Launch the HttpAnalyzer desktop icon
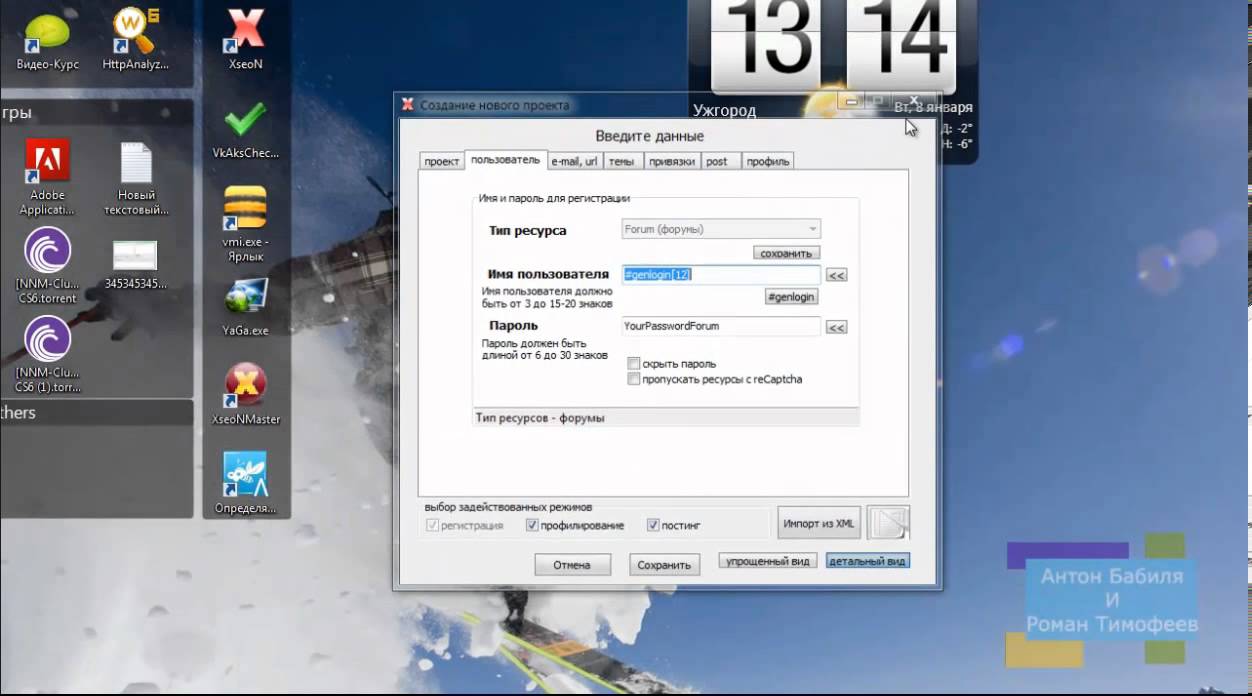 coord(135,38)
